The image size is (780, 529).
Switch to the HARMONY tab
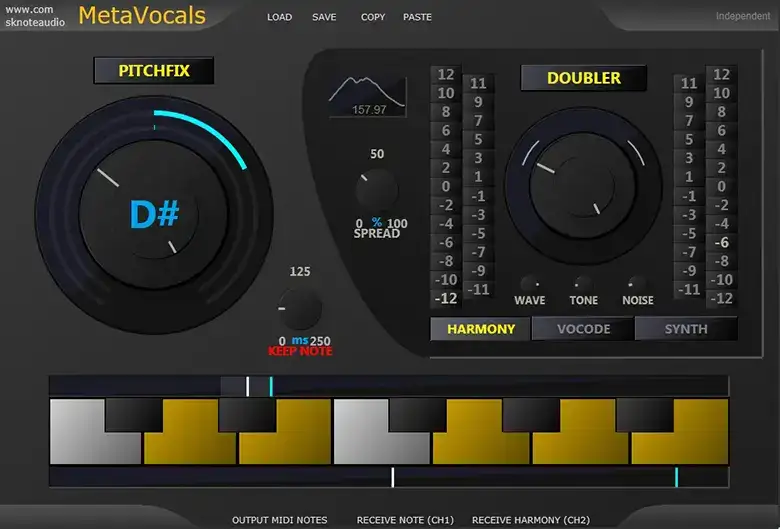point(481,329)
